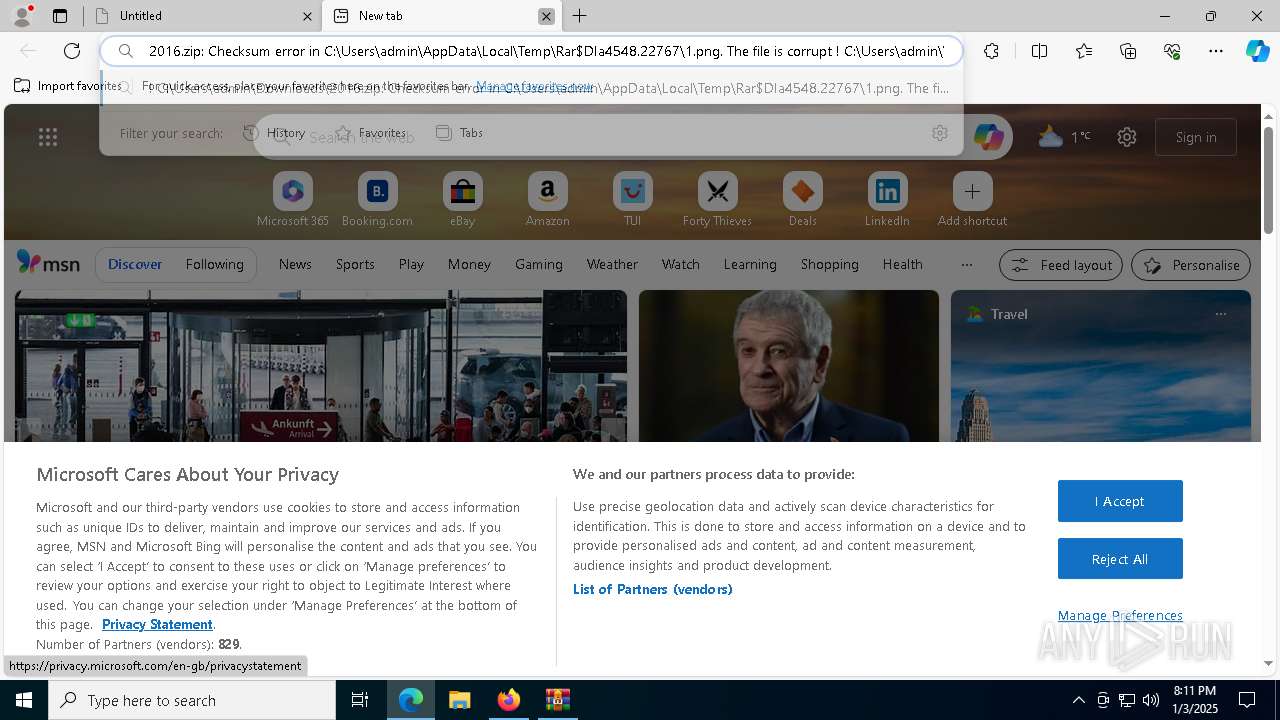Image resolution: width=1280 pixels, height=720 pixels.
Task: Open the Watch menu item
Action: pos(681,264)
